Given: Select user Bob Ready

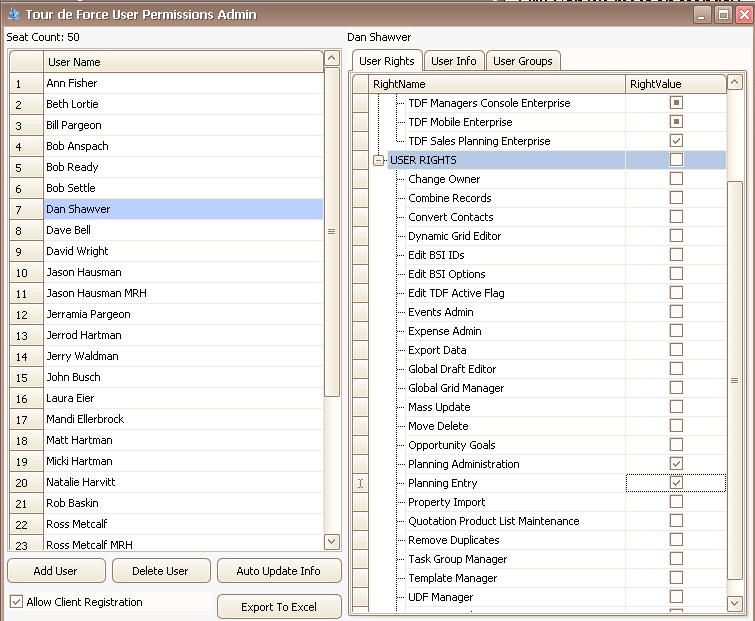Looking at the screenshot, I should click(183, 167).
